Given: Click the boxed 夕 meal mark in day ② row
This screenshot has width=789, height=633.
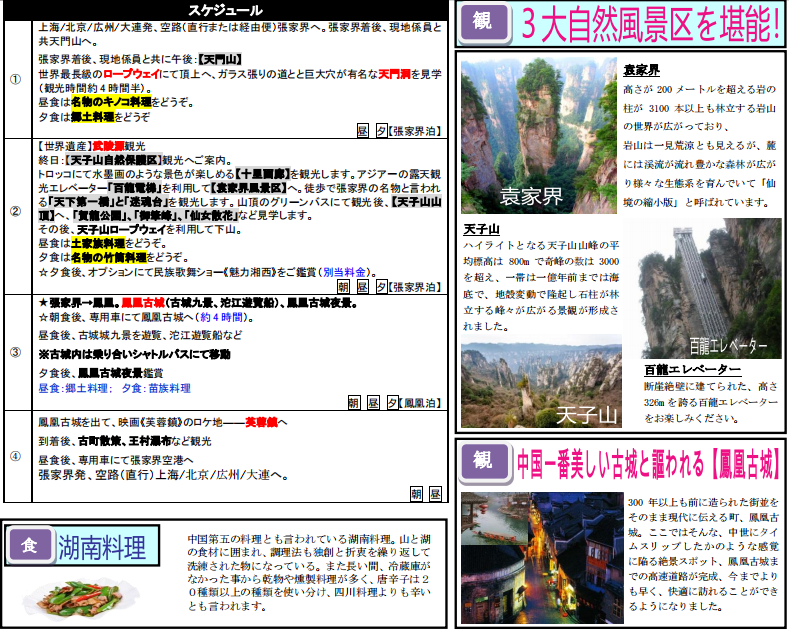Looking at the screenshot, I should [x=382, y=287].
